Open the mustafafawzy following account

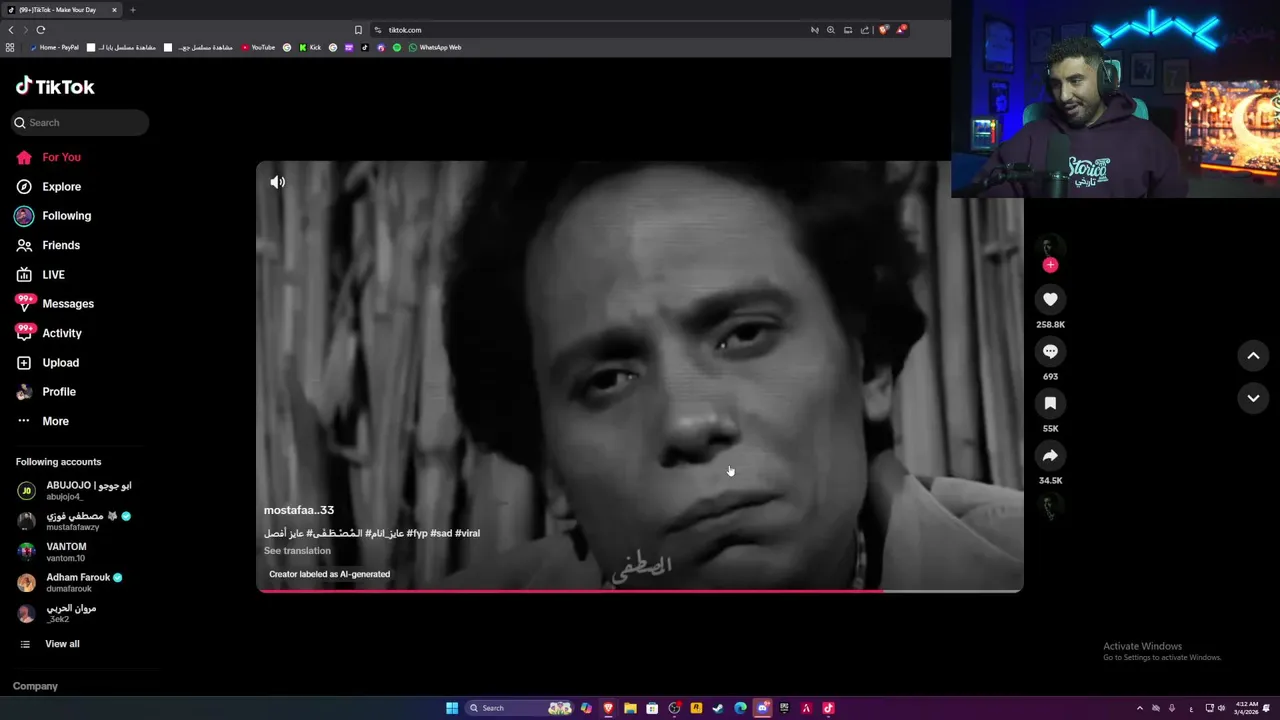point(75,521)
